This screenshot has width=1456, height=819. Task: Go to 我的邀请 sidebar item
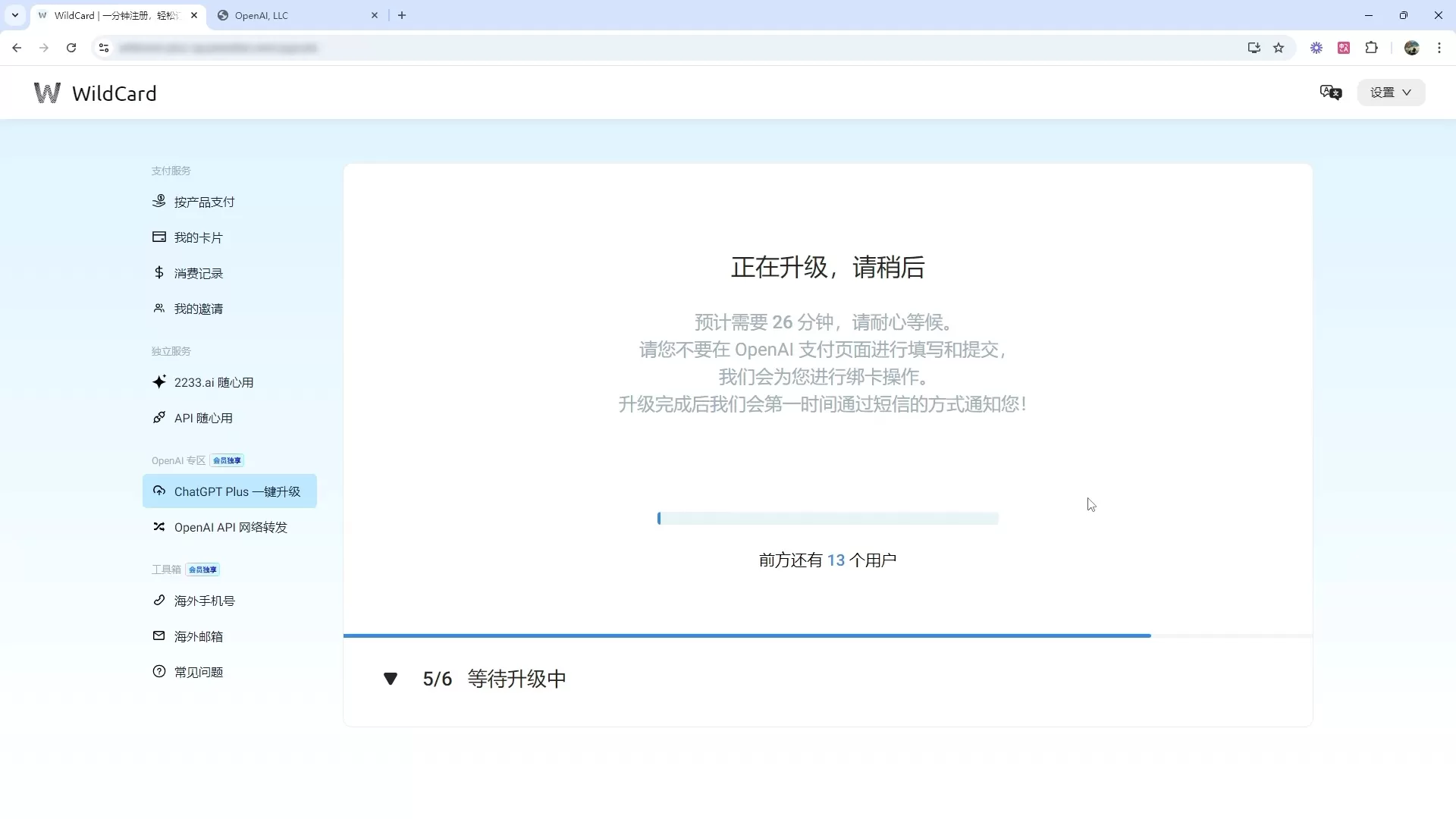click(x=187, y=309)
